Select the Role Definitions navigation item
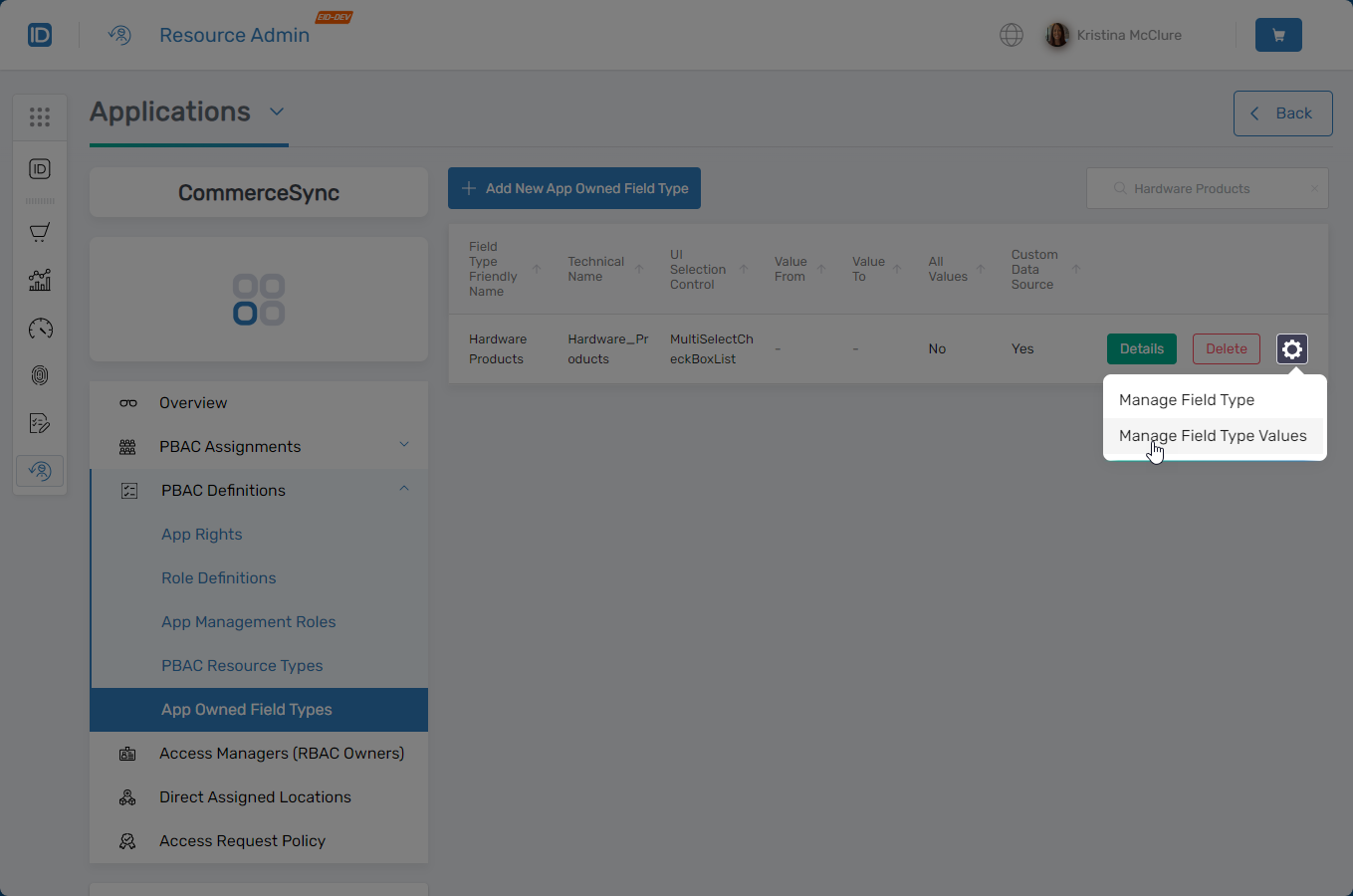Viewport: 1353px width, 896px height. click(217, 577)
